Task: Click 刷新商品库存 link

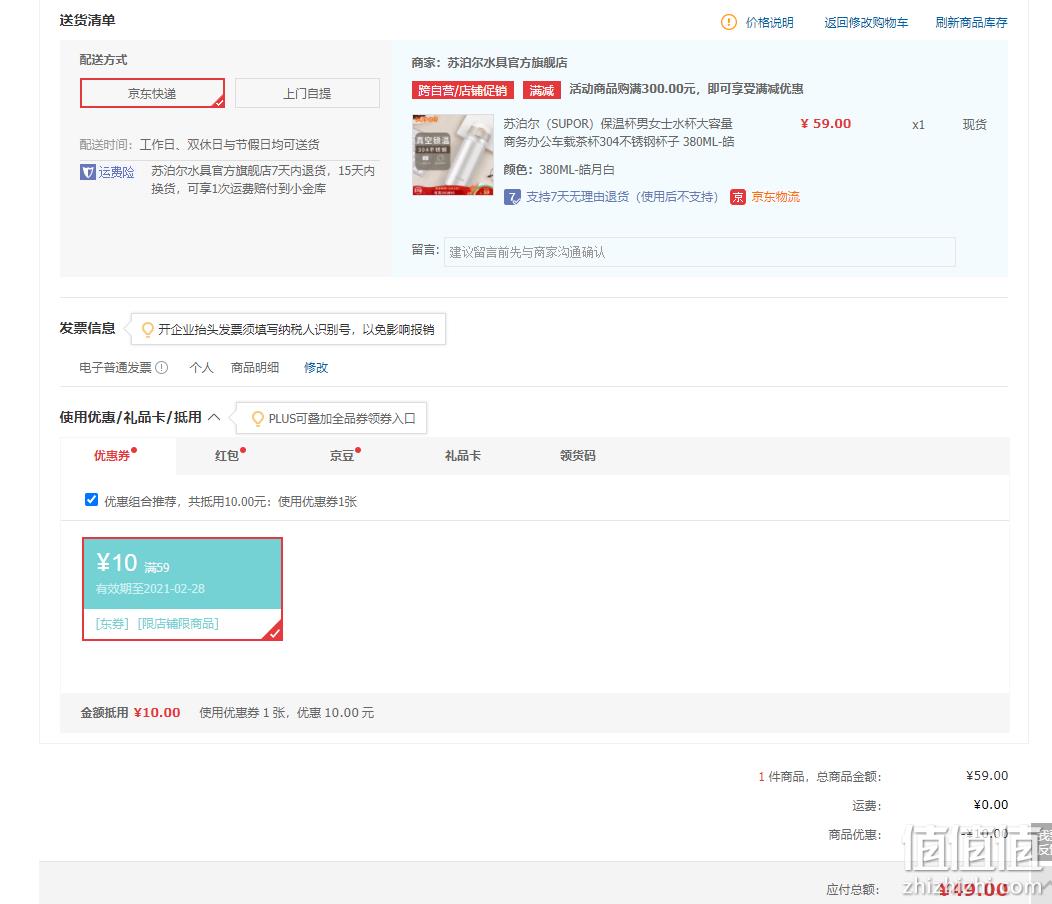Action: pyautogui.click(x=971, y=23)
